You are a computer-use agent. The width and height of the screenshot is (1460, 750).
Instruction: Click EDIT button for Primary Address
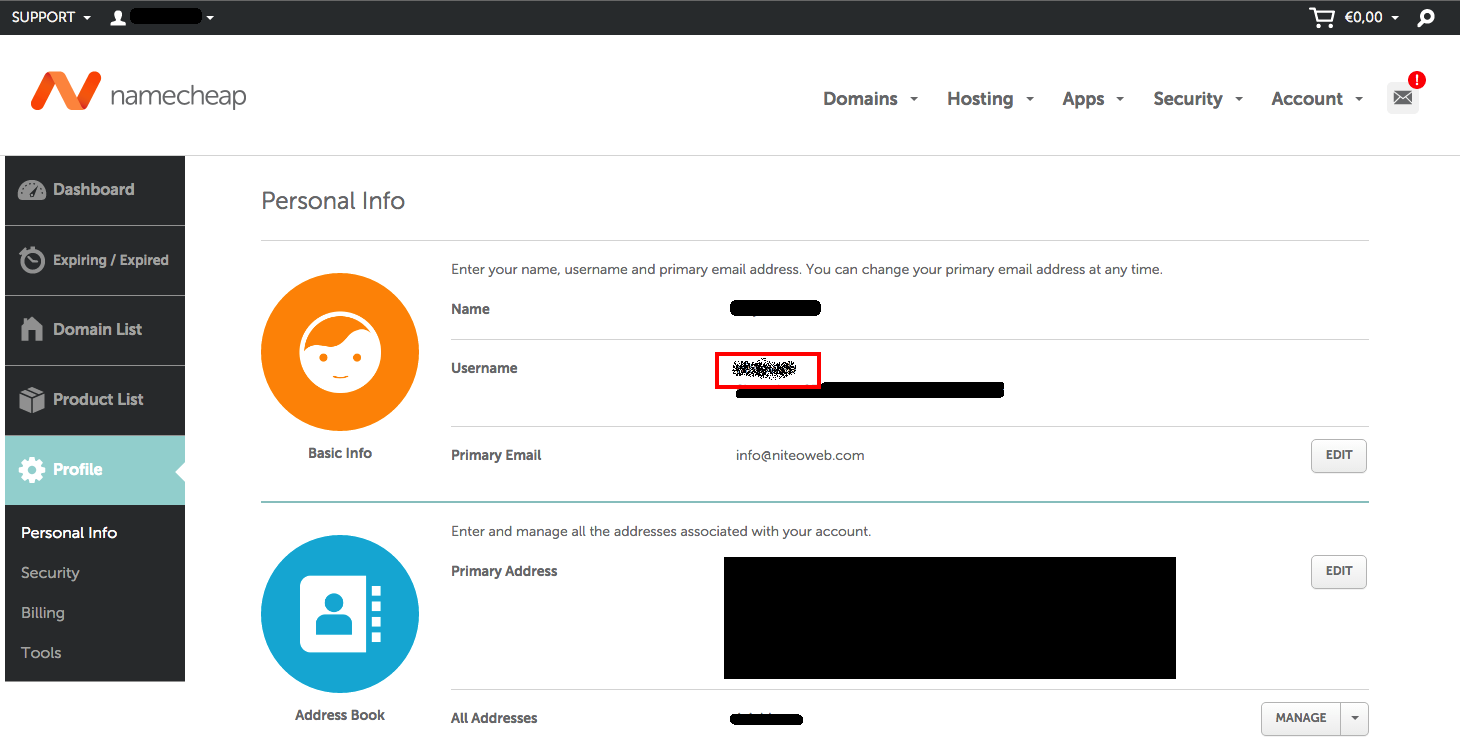[x=1339, y=572]
